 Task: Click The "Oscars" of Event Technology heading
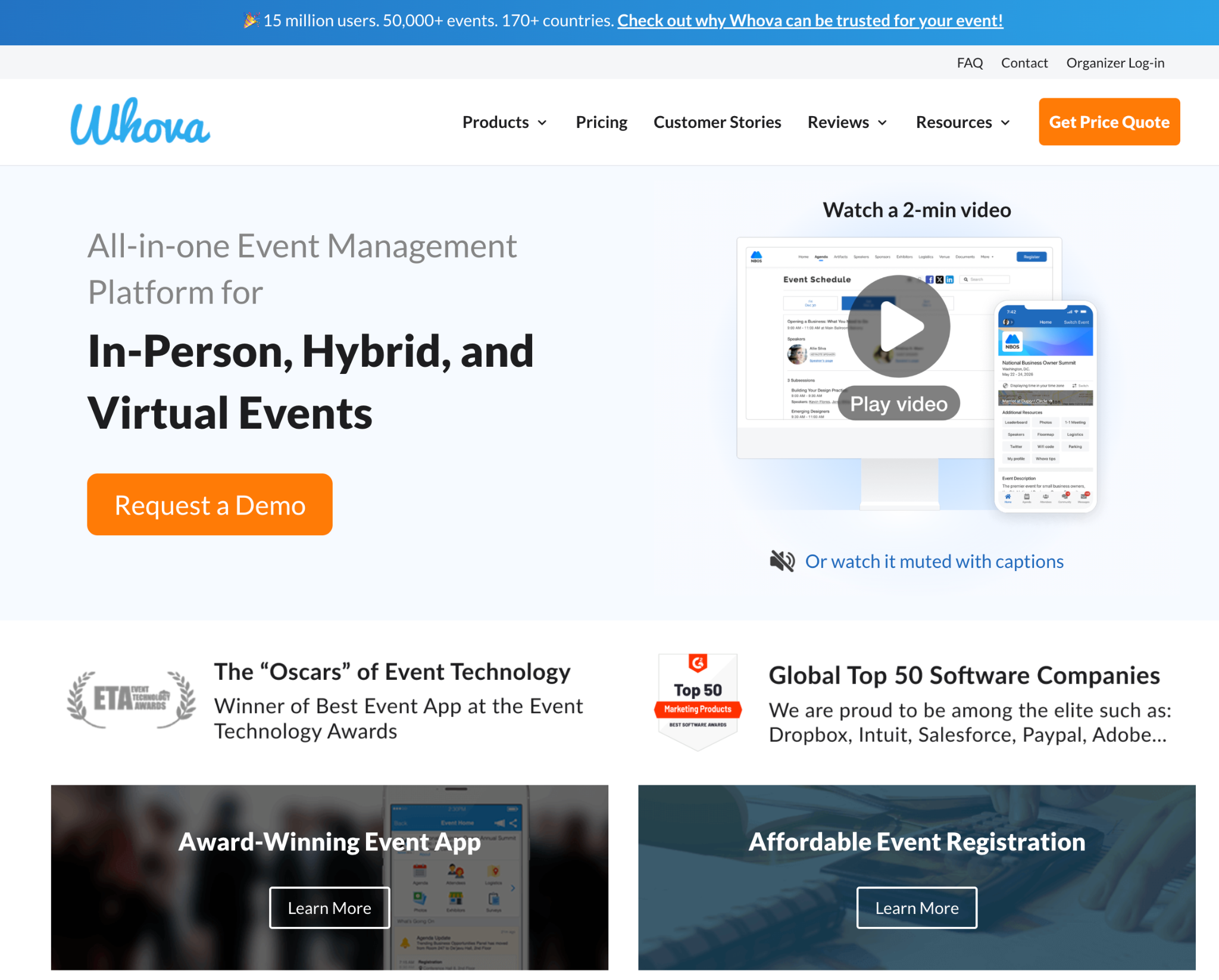[392, 672]
